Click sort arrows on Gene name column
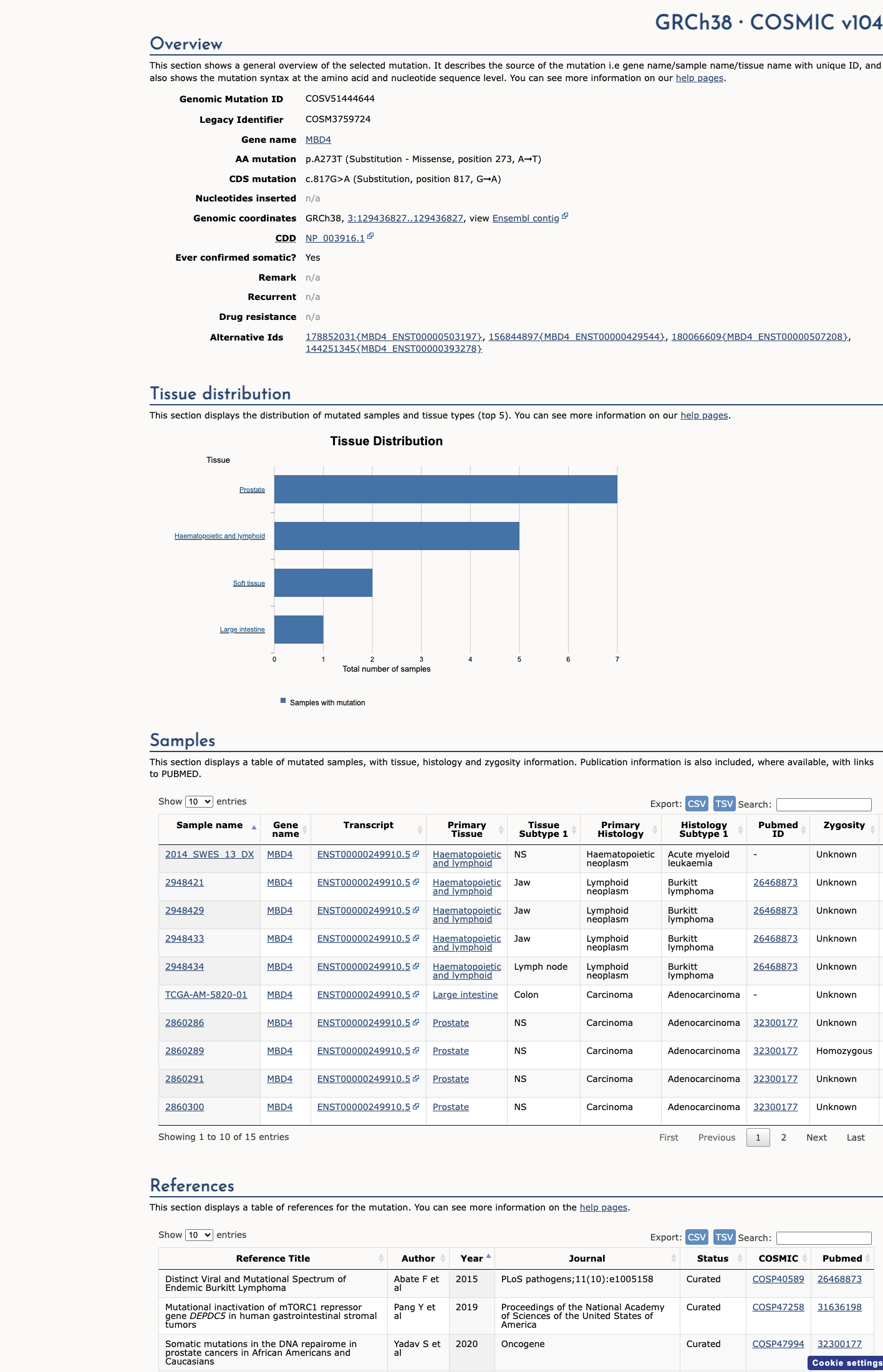 pos(305,830)
